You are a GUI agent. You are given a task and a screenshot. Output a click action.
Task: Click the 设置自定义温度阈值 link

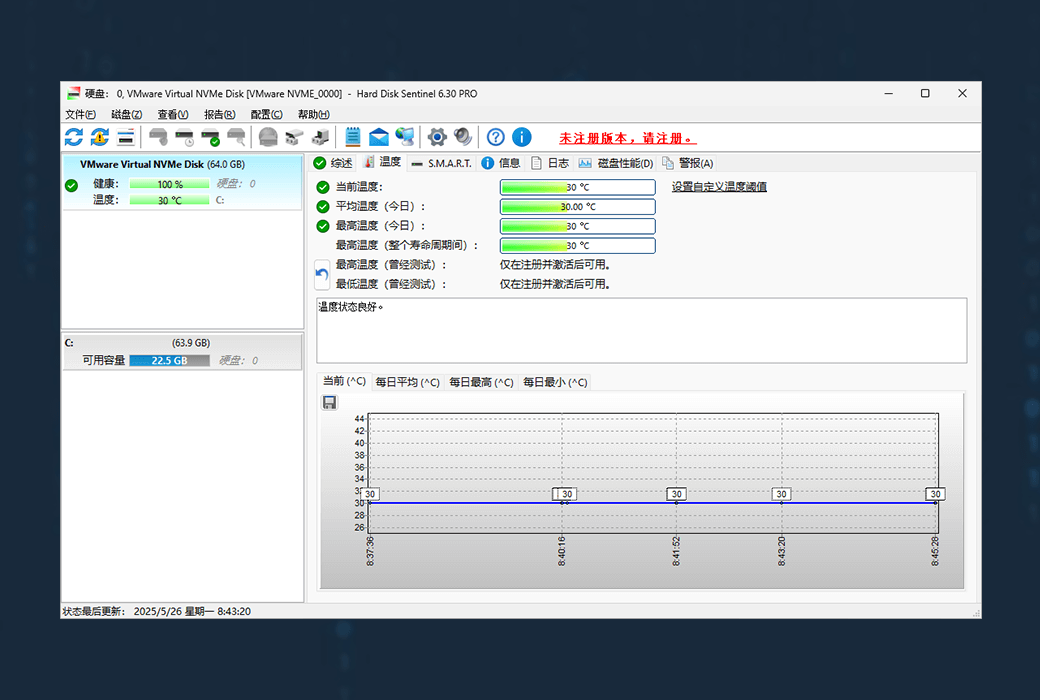pos(719,187)
